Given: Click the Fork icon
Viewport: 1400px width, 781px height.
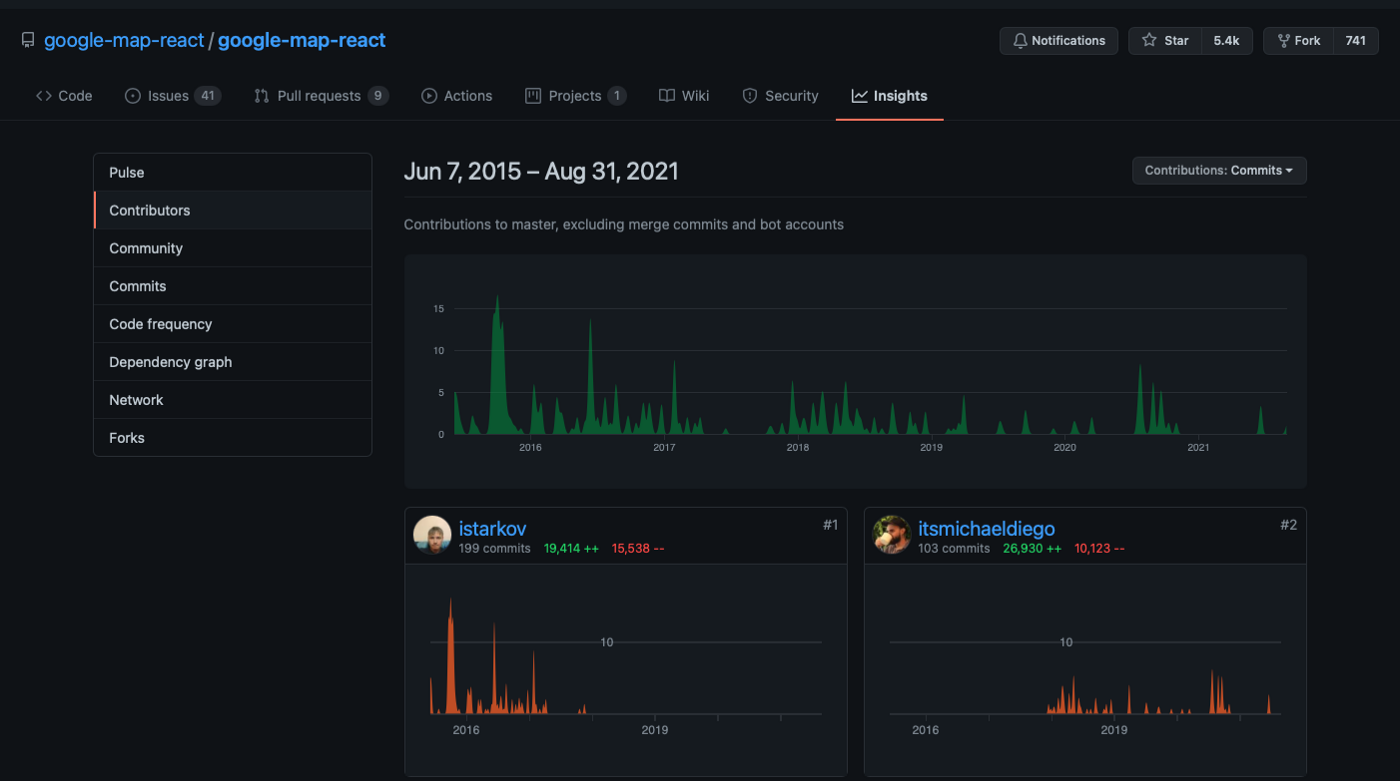Looking at the screenshot, I should tap(1283, 41).
